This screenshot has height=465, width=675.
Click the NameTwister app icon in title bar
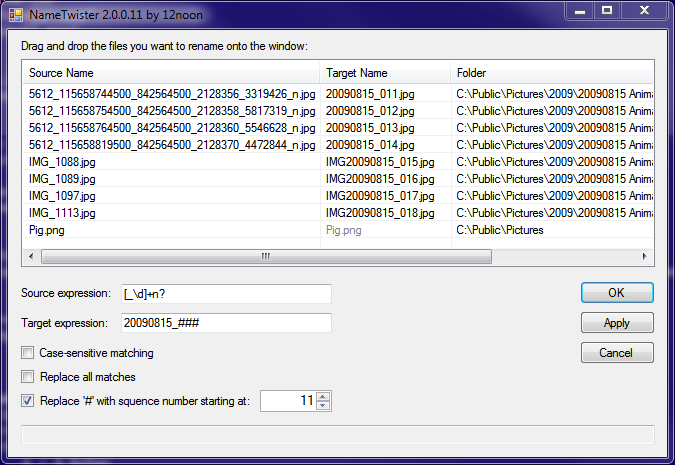click(x=16, y=12)
